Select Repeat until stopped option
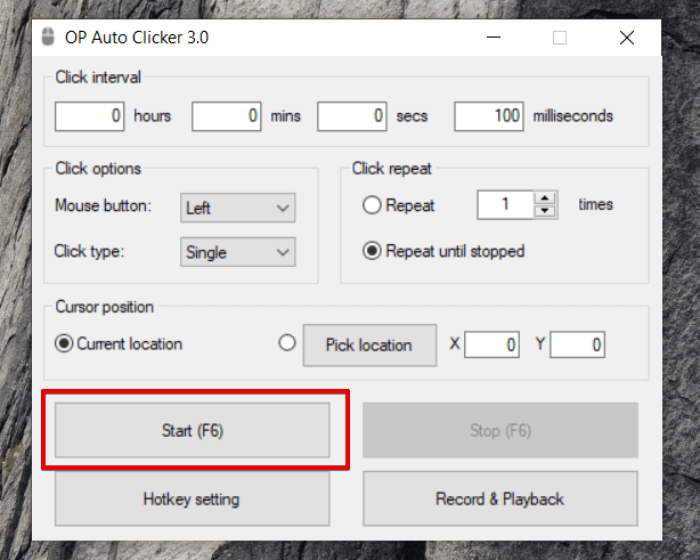This screenshot has height=560, width=700. pos(371,251)
